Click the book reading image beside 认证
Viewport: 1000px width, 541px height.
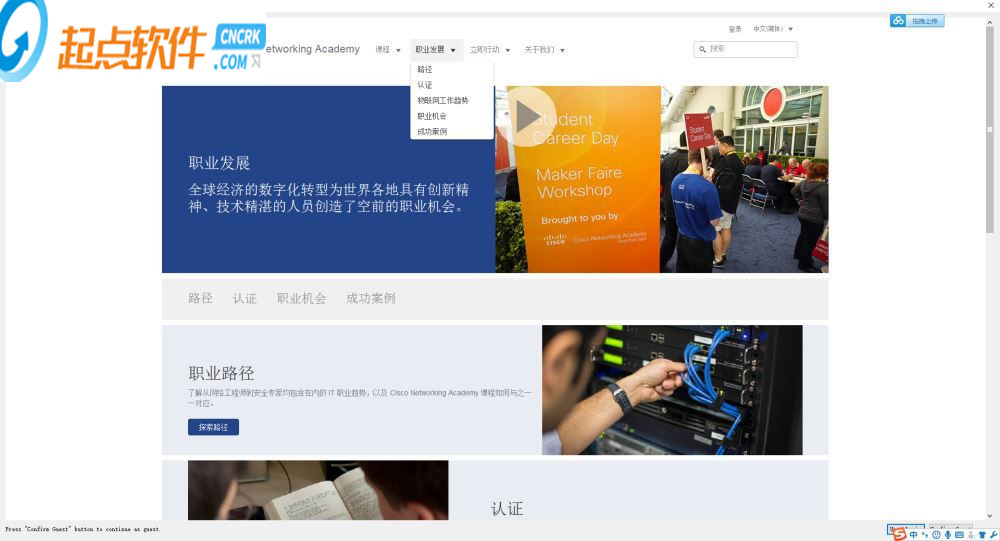[318, 490]
